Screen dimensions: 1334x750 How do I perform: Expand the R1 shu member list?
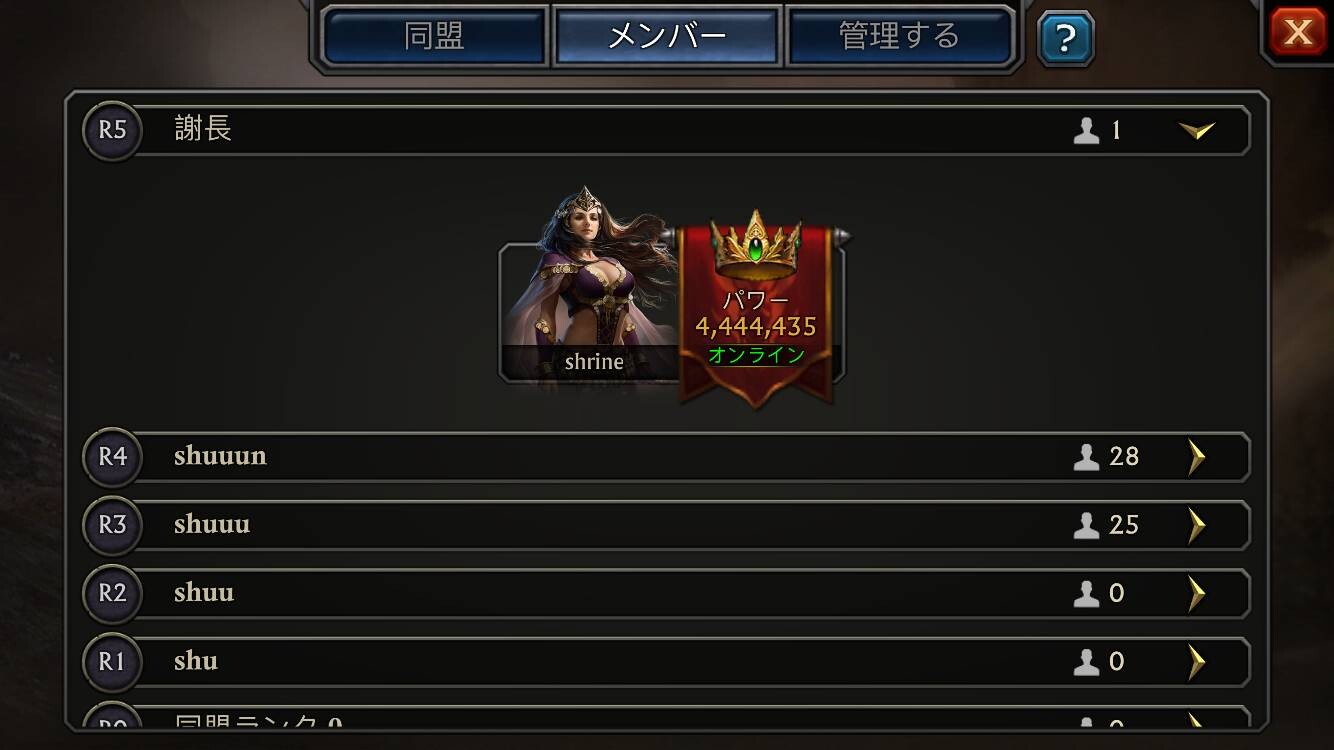[1196, 661]
